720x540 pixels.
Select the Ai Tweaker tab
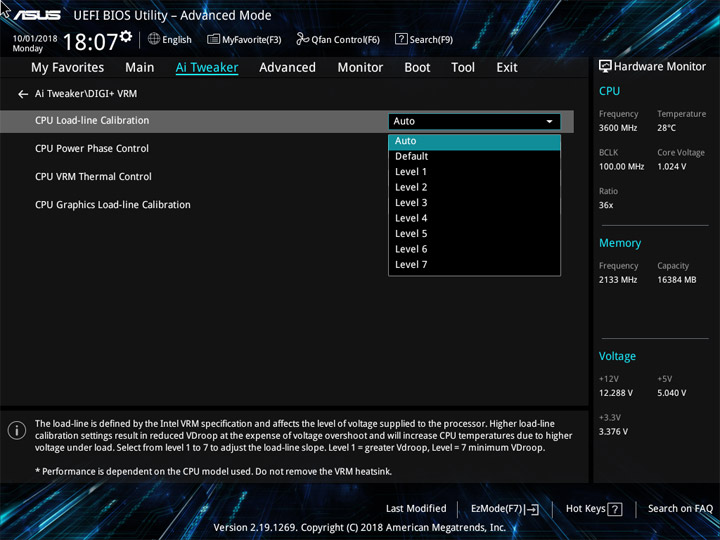tap(207, 68)
